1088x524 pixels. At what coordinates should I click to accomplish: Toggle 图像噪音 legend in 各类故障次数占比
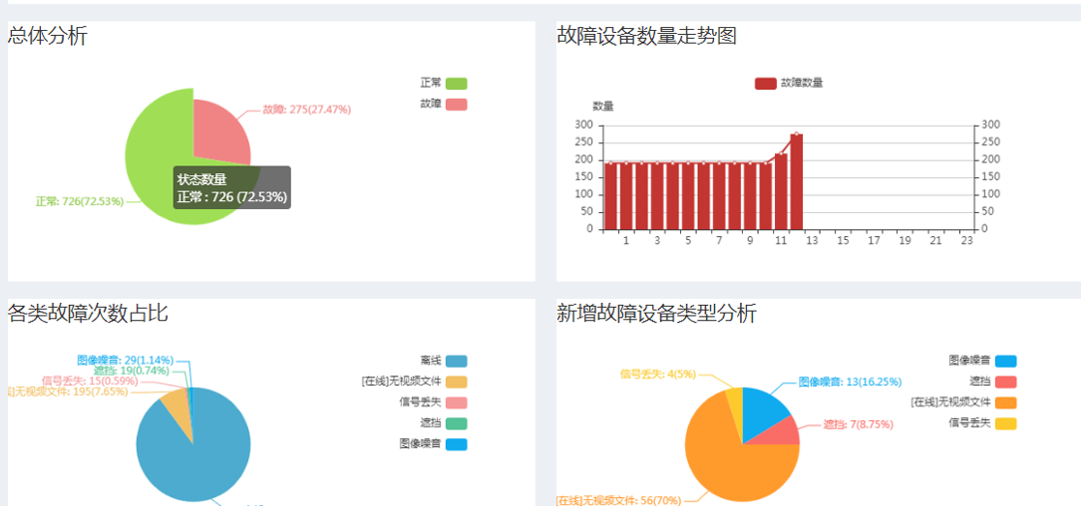456,444
